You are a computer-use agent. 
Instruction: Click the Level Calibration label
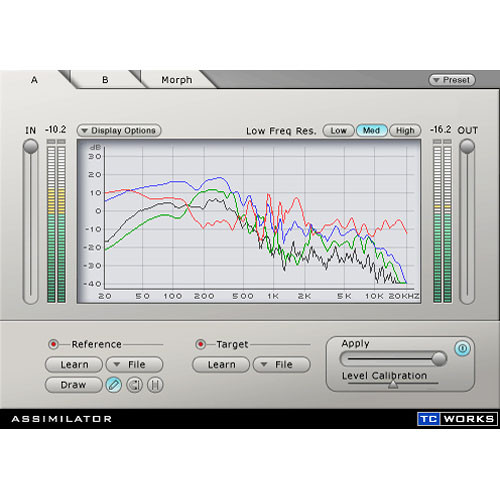click(x=384, y=376)
